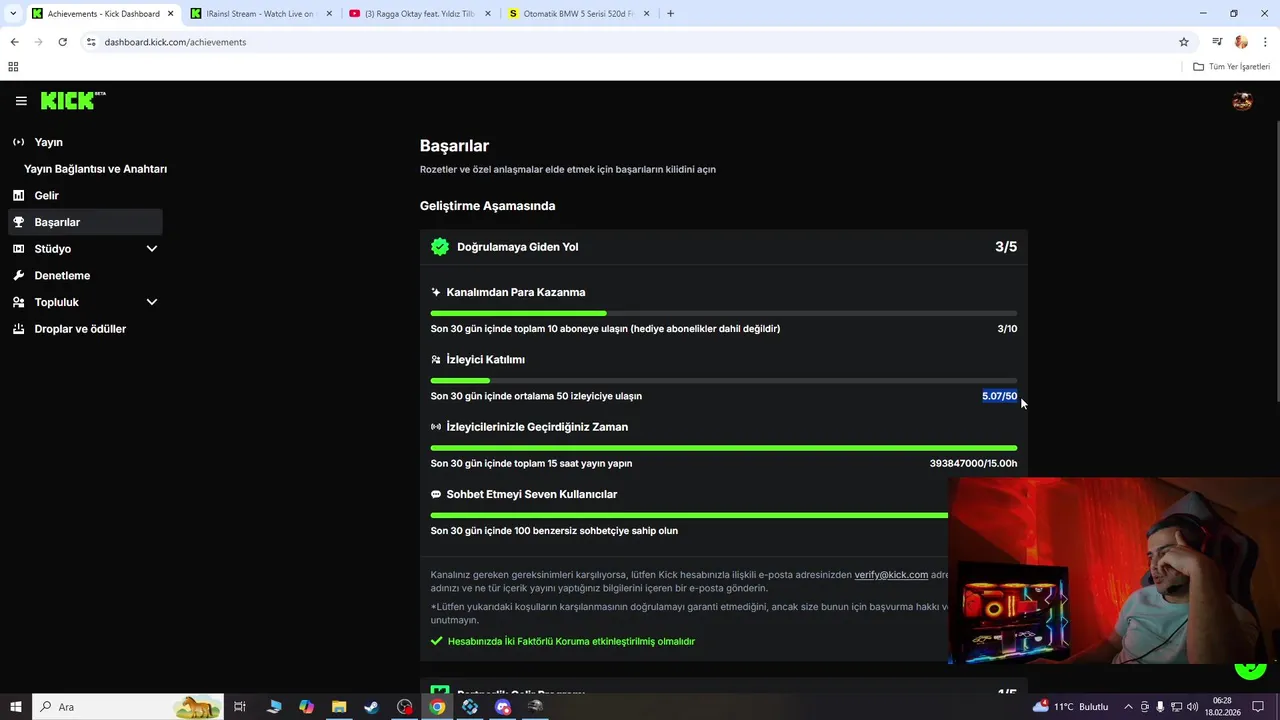Screen dimensions: 1280x720
Task: Open the clock and date flyout
Action: pos(1222,707)
